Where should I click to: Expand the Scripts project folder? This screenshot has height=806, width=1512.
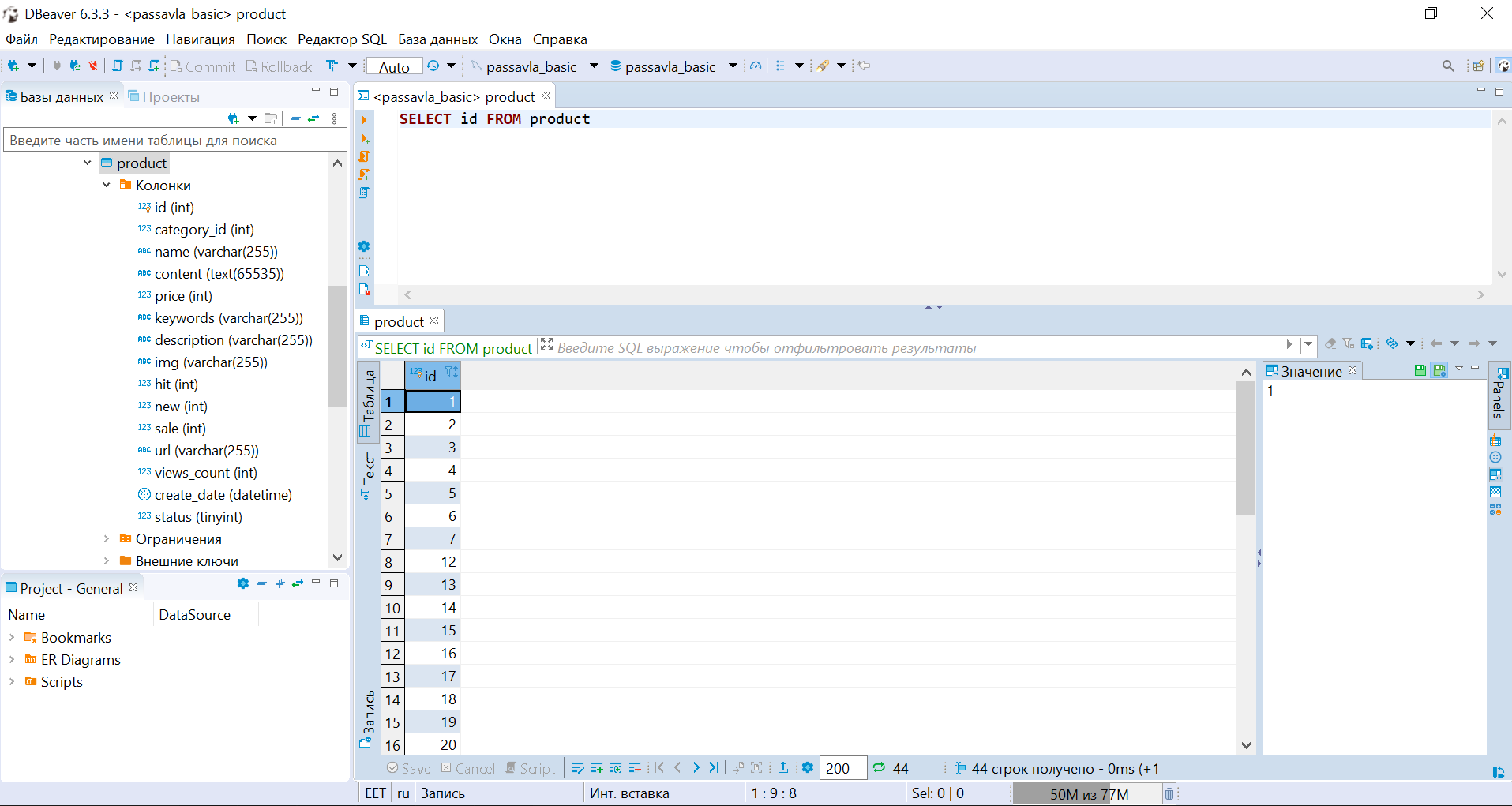(12, 681)
